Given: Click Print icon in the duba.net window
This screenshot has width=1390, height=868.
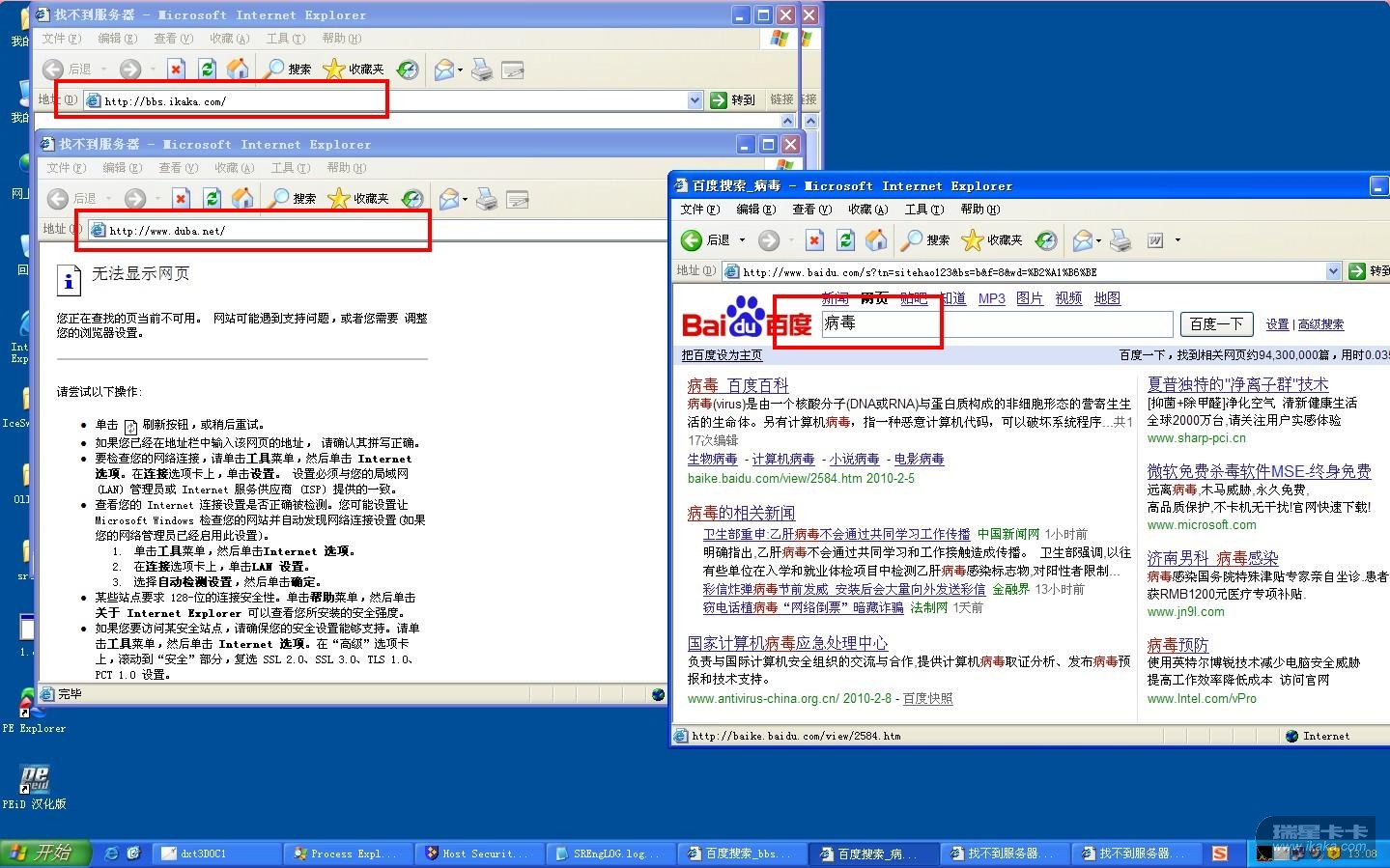Looking at the screenshot, I should click(487, 199).
